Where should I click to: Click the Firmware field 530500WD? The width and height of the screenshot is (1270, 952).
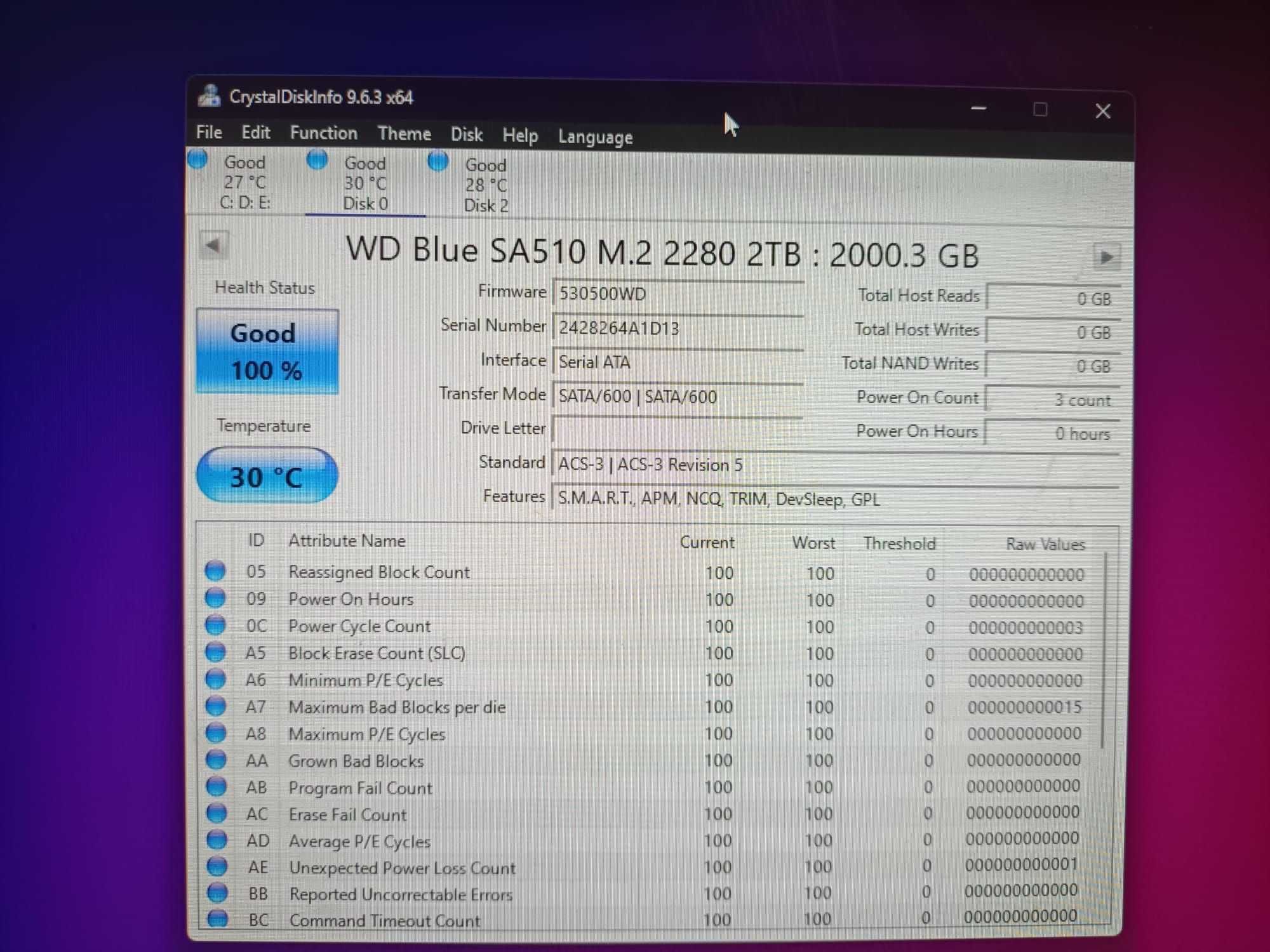click(x=678, y=294)
